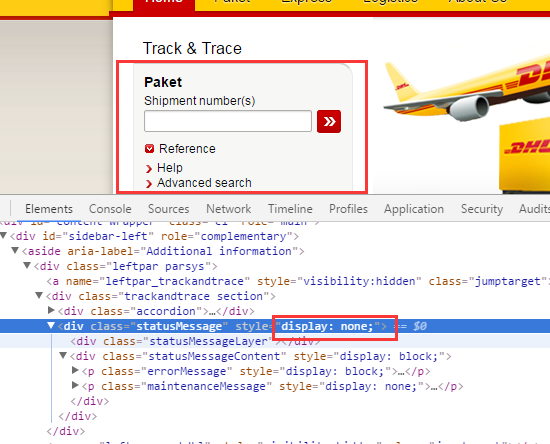Screen dimensions: 550x444
Task: Open the Sources tab
Action: tap(168, 209)
